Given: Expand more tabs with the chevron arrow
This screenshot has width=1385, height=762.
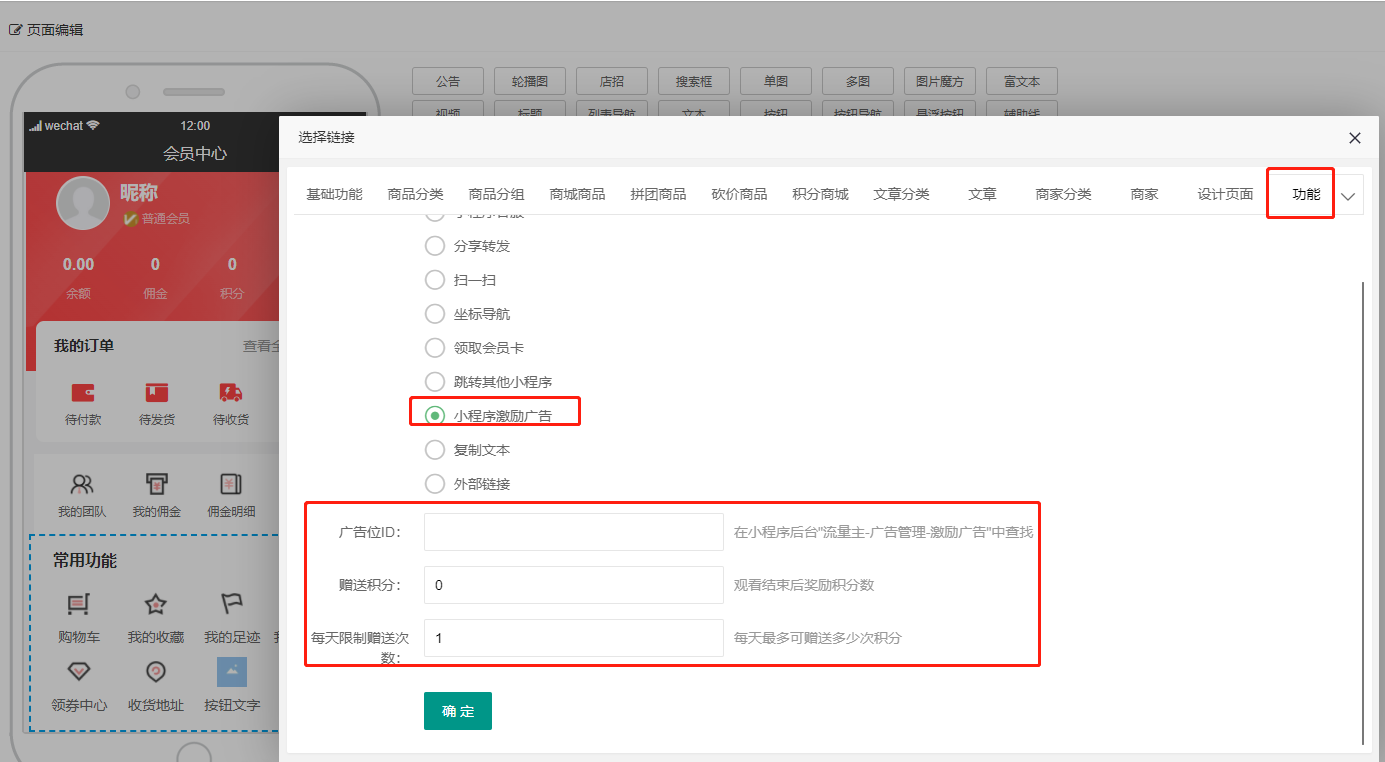Looking at the screenshot, I should 1348,196.
